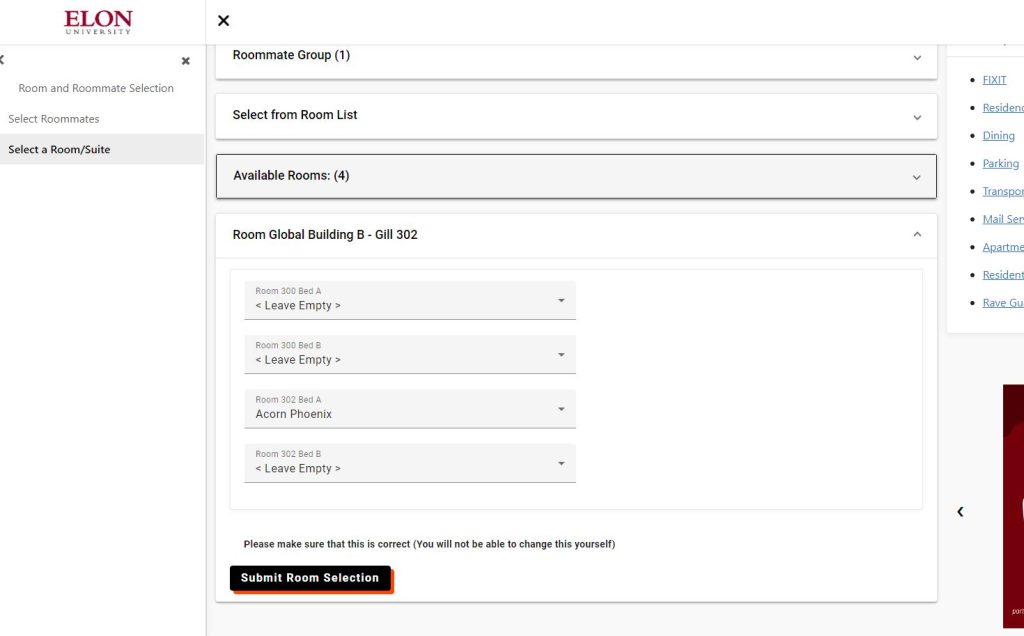This screenshot has width=1024, height=636.
Task: Open the Room 302 Bed B dropdown
Action: (410, 462)
